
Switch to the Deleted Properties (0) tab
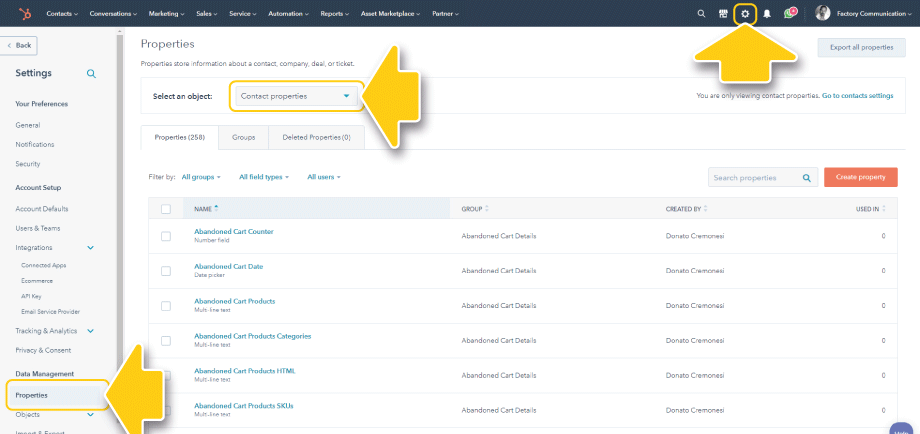click(316, 137)
